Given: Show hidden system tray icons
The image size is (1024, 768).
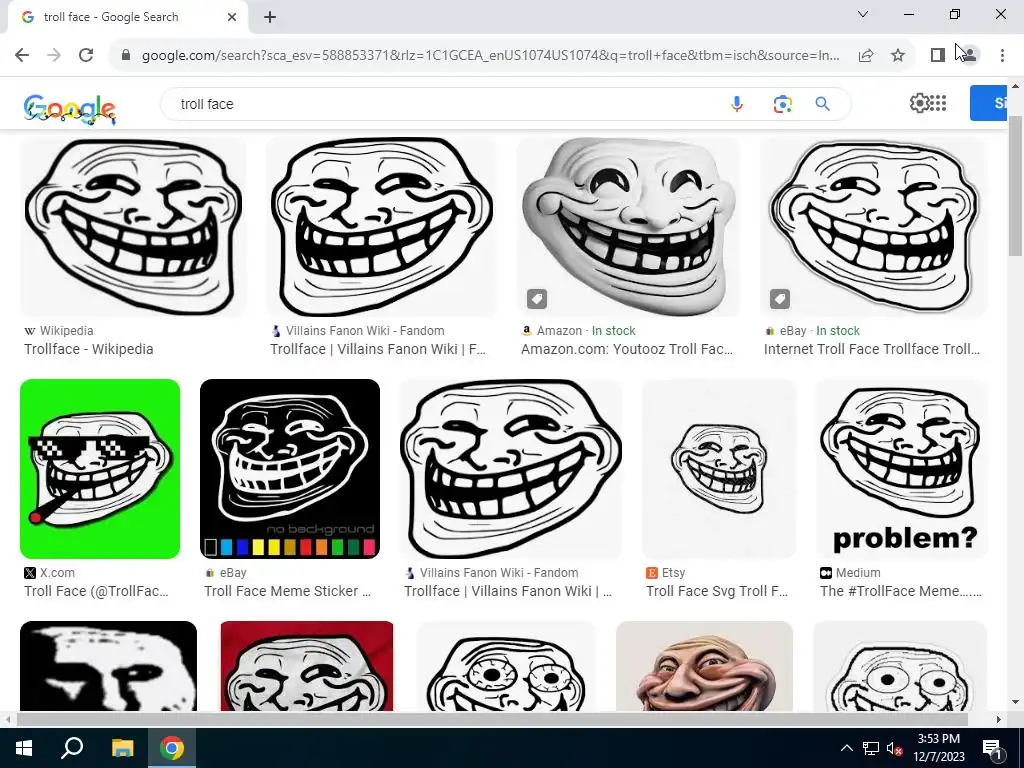Looking at the screenshot, I should (846, 748).
